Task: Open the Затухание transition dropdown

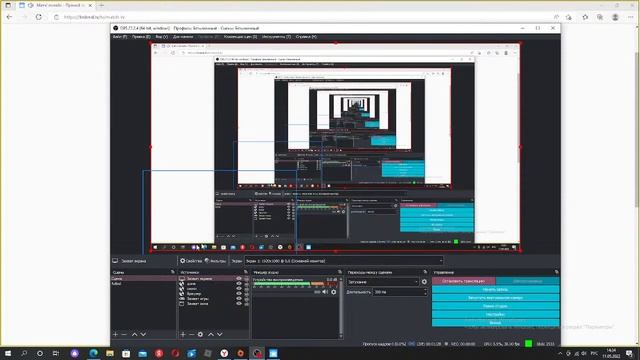Action: point(382,282)
